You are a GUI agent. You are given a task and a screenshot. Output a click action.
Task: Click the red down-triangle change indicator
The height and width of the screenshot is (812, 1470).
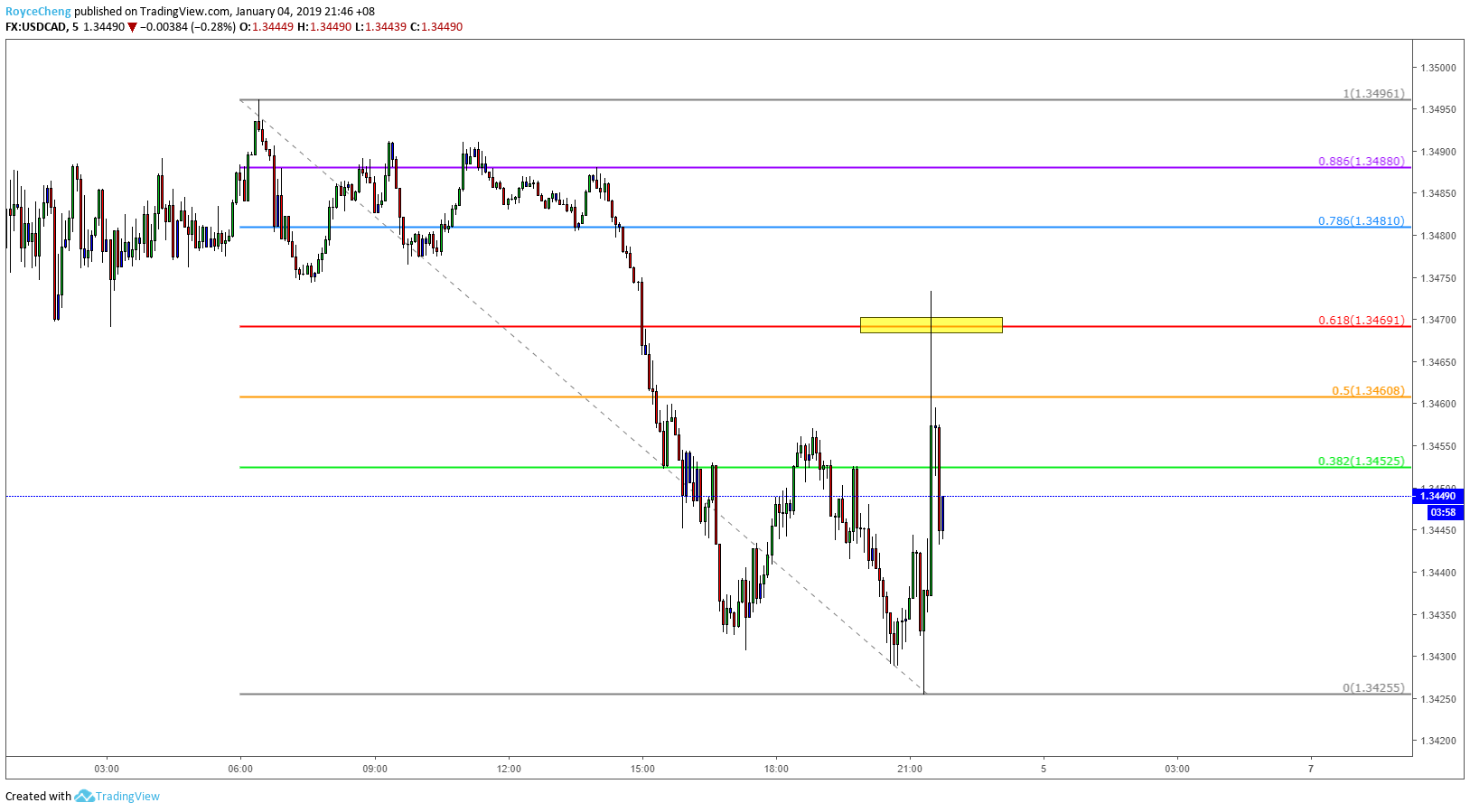(x=132, y=27)
